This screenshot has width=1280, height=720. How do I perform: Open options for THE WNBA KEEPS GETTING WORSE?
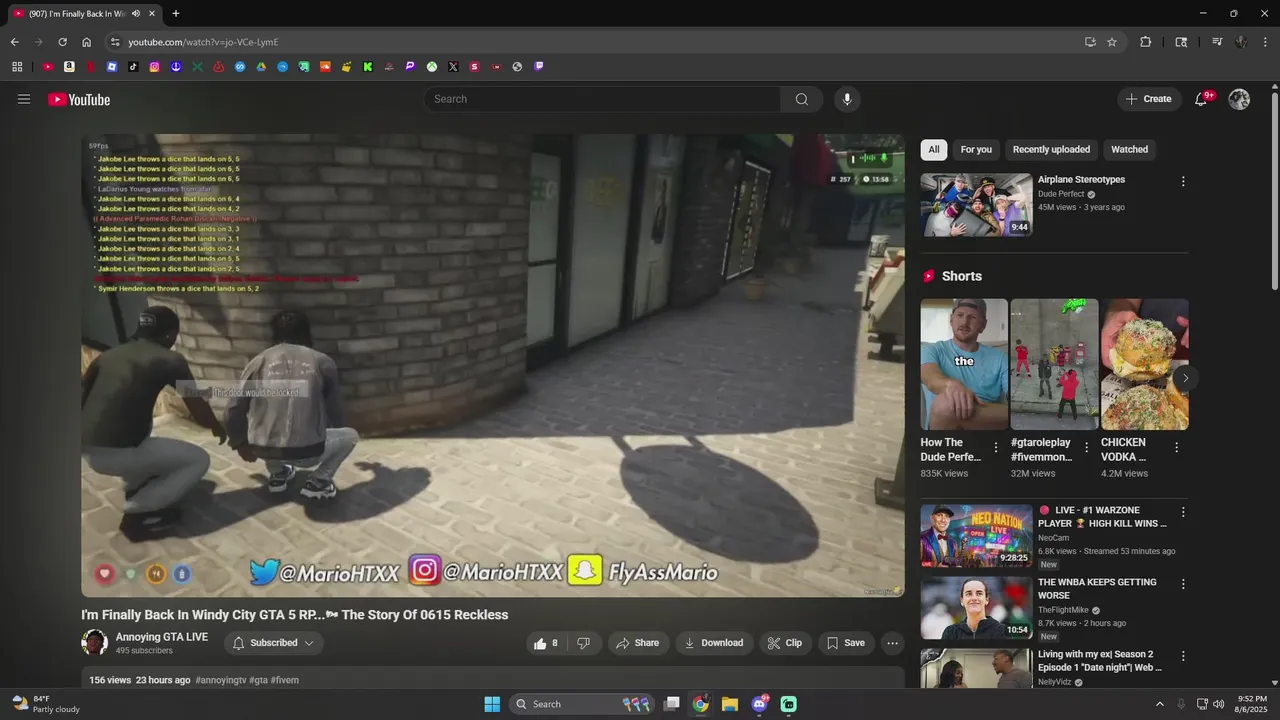1183,584
